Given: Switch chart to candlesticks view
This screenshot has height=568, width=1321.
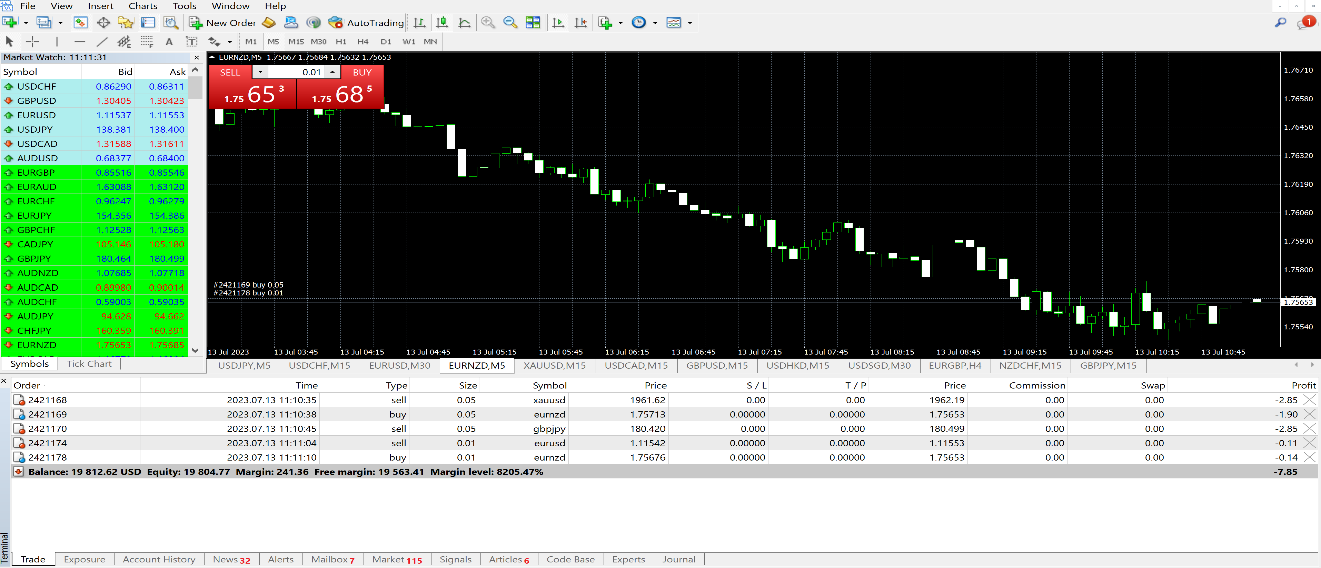Looking at the screenshot, I should click(x=440, y=22).
